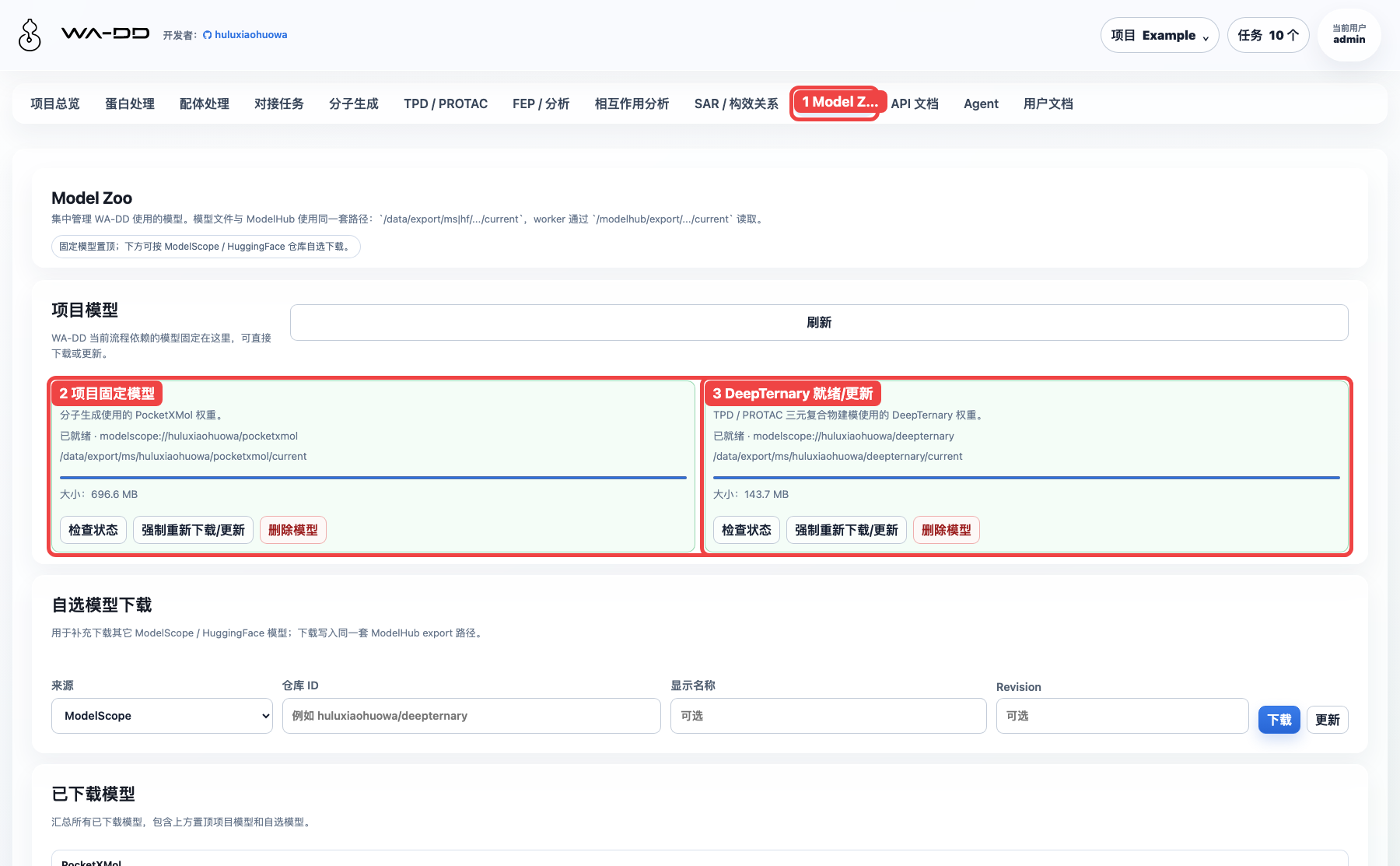Viewport: 1400px width, 866px height.
Task: Click the 更新 button beside 下载
Action: pyautogui.click(x=1328, y=720)
